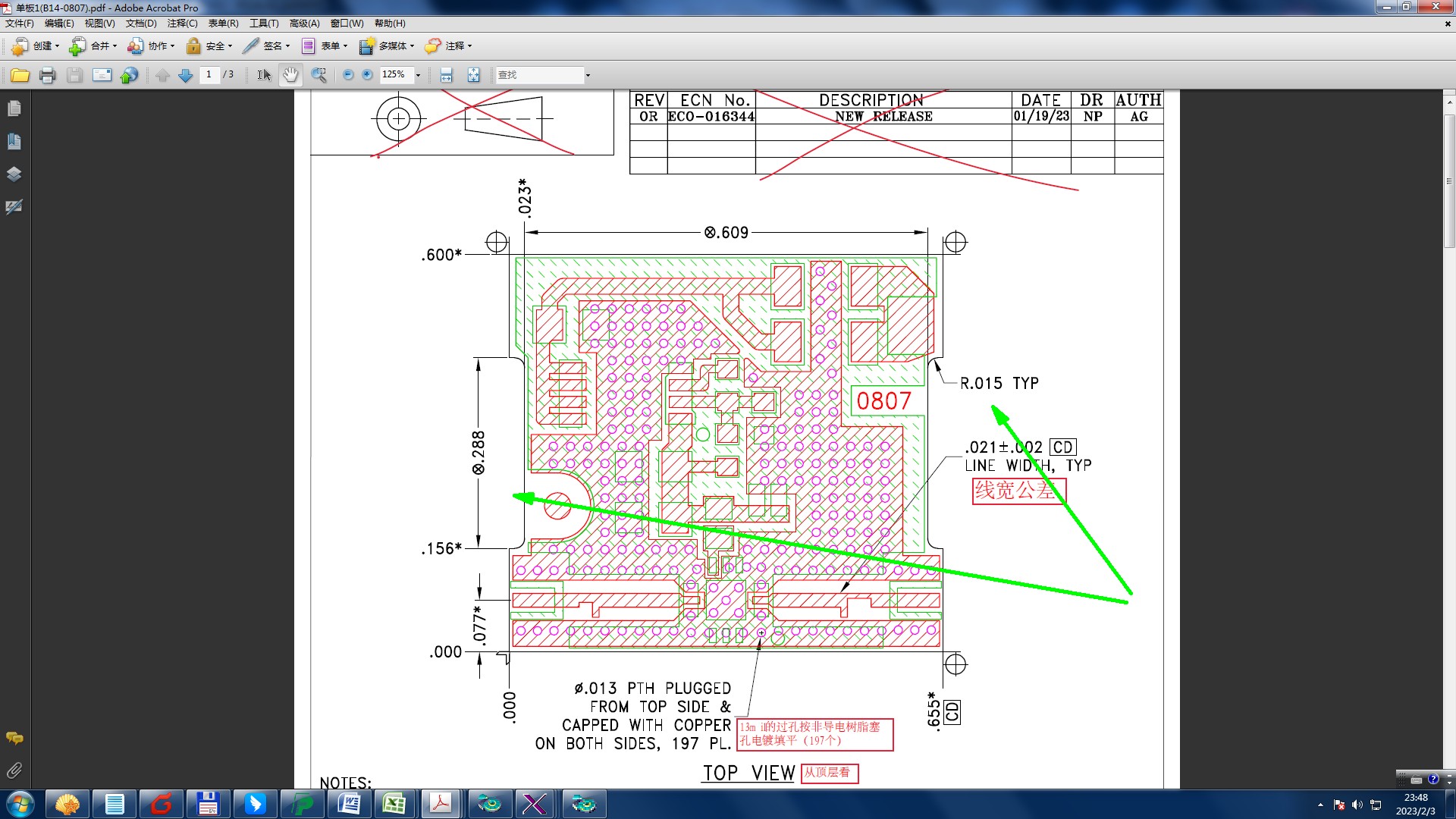Click the Windows Start button

(20, 804)
